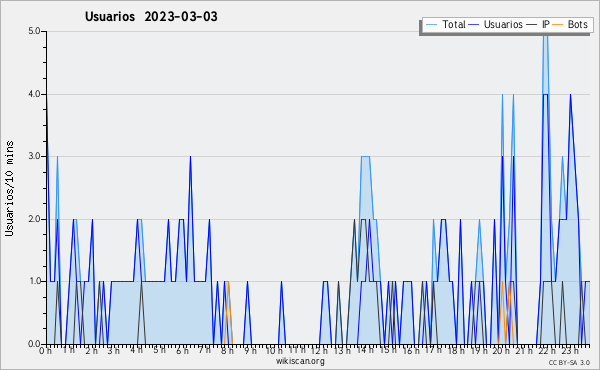Click the '19 h' x-axis label

[479, 351]
